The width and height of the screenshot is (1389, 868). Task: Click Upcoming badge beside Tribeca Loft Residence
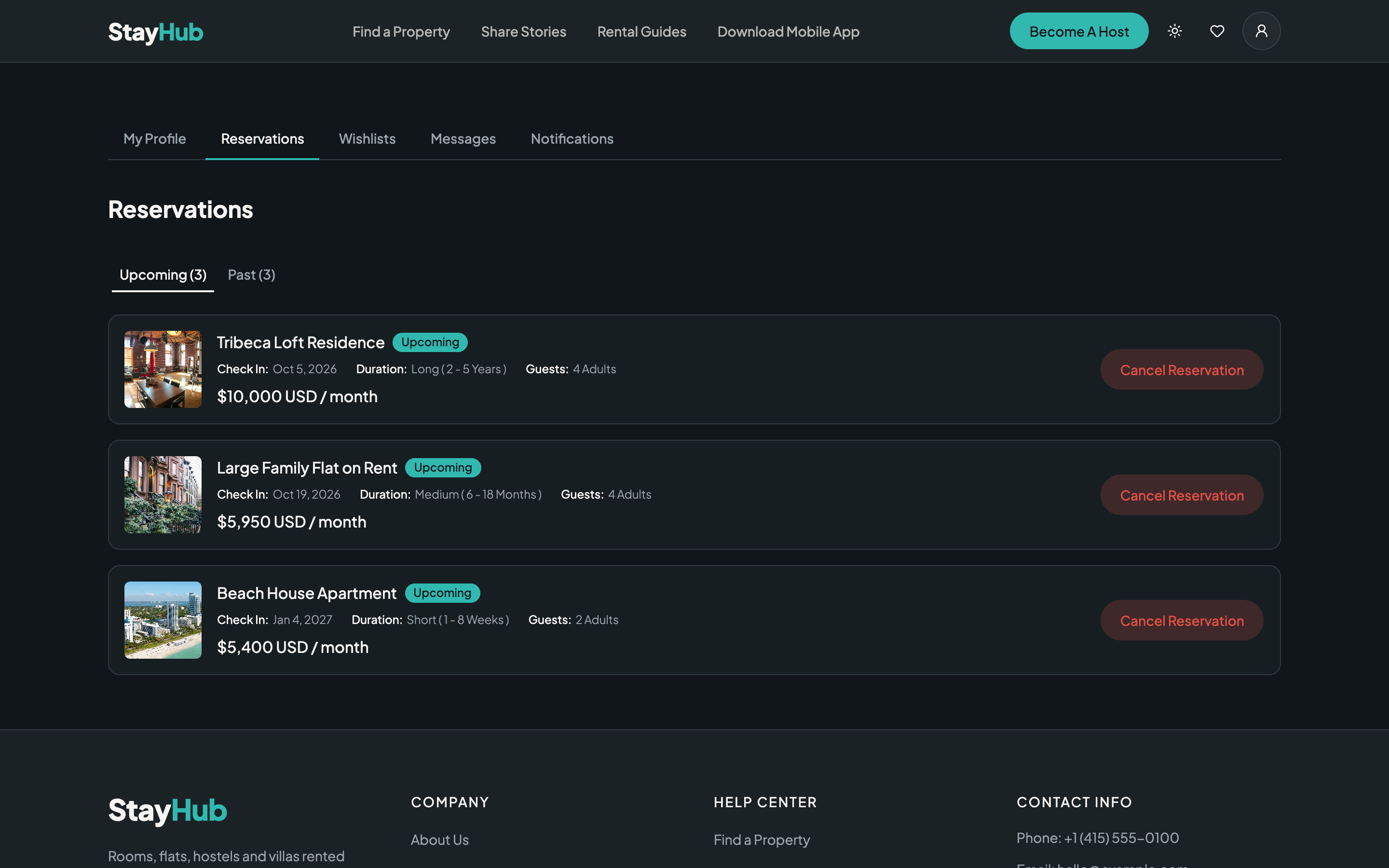tap(430, 342)
